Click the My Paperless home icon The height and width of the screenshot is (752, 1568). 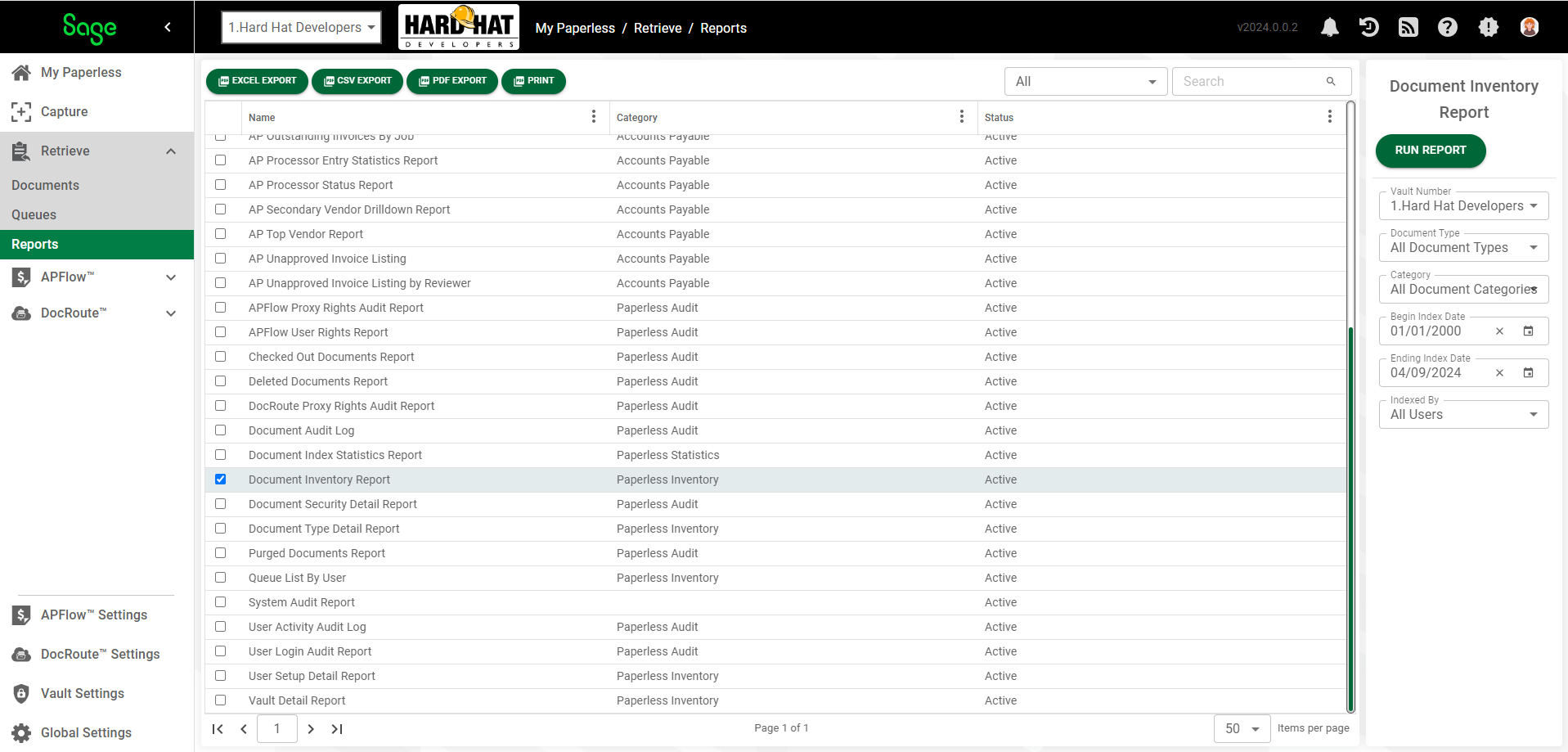21,72
